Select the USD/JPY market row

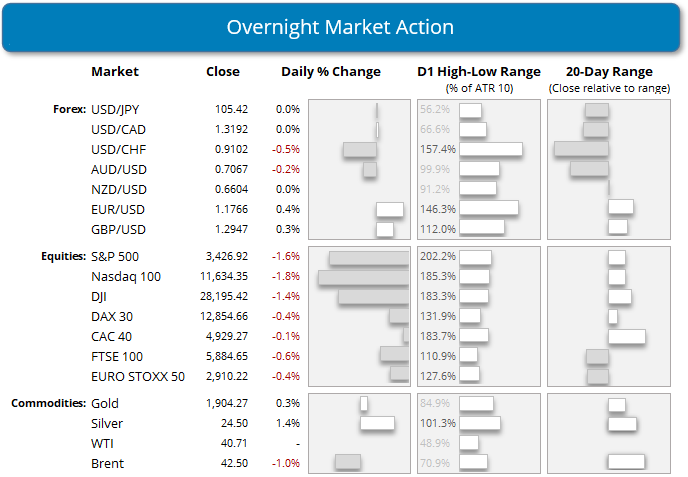114,110
